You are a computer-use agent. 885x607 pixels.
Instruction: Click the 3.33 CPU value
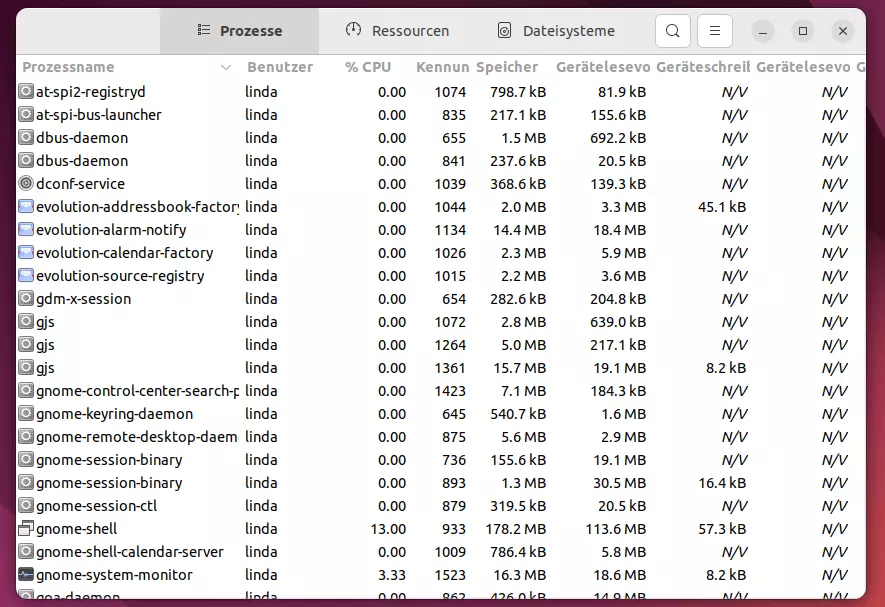pyautogui.click(x=392, y=575)
